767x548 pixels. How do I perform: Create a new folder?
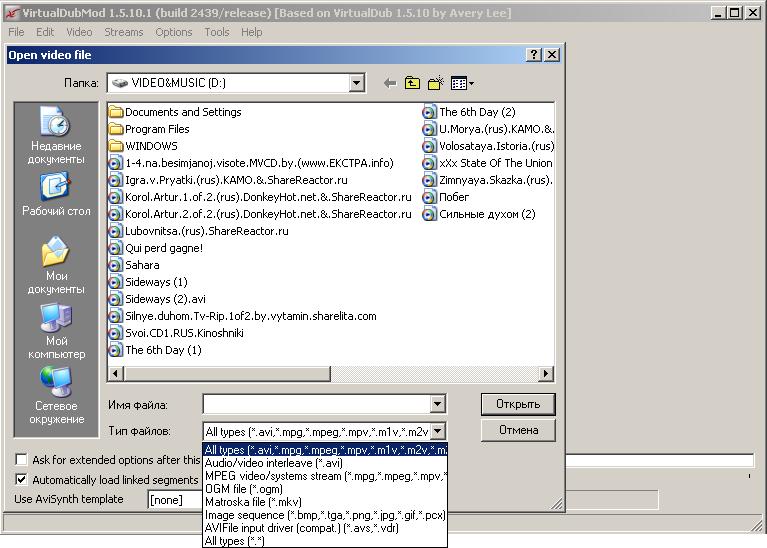(x=435, y=83)
